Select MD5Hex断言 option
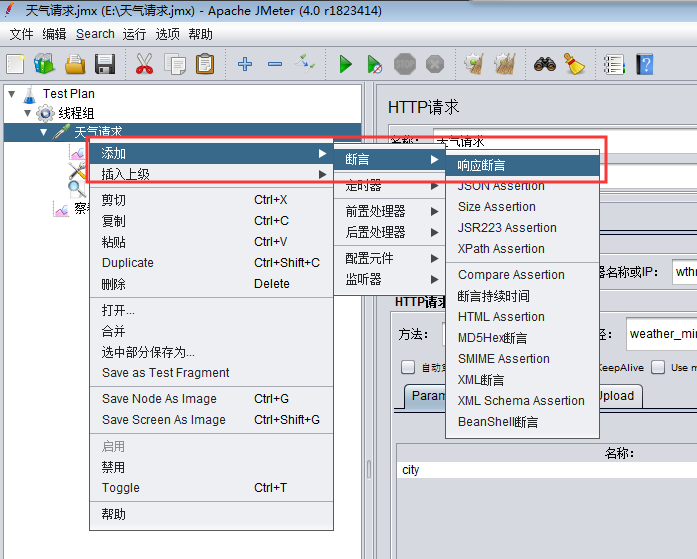 (522, 338)
